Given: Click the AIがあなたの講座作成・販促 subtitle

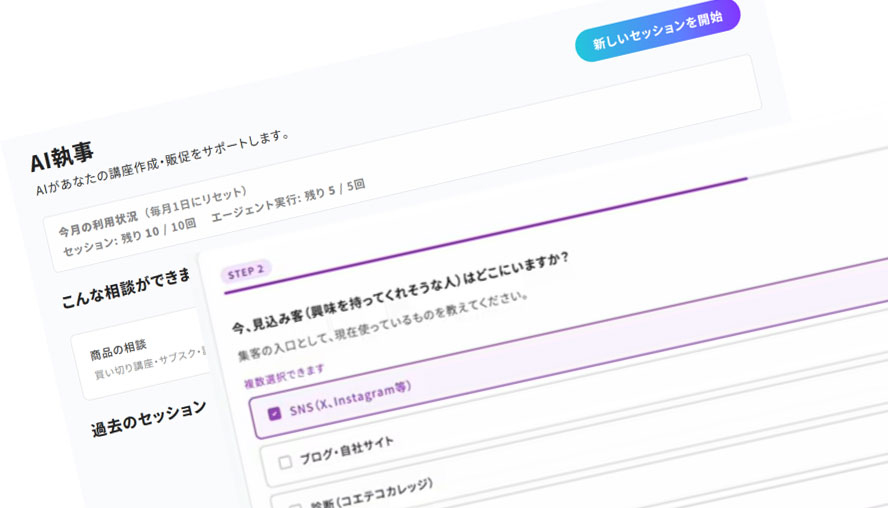Looking at the screenshot, I should [x=163, y=164].
